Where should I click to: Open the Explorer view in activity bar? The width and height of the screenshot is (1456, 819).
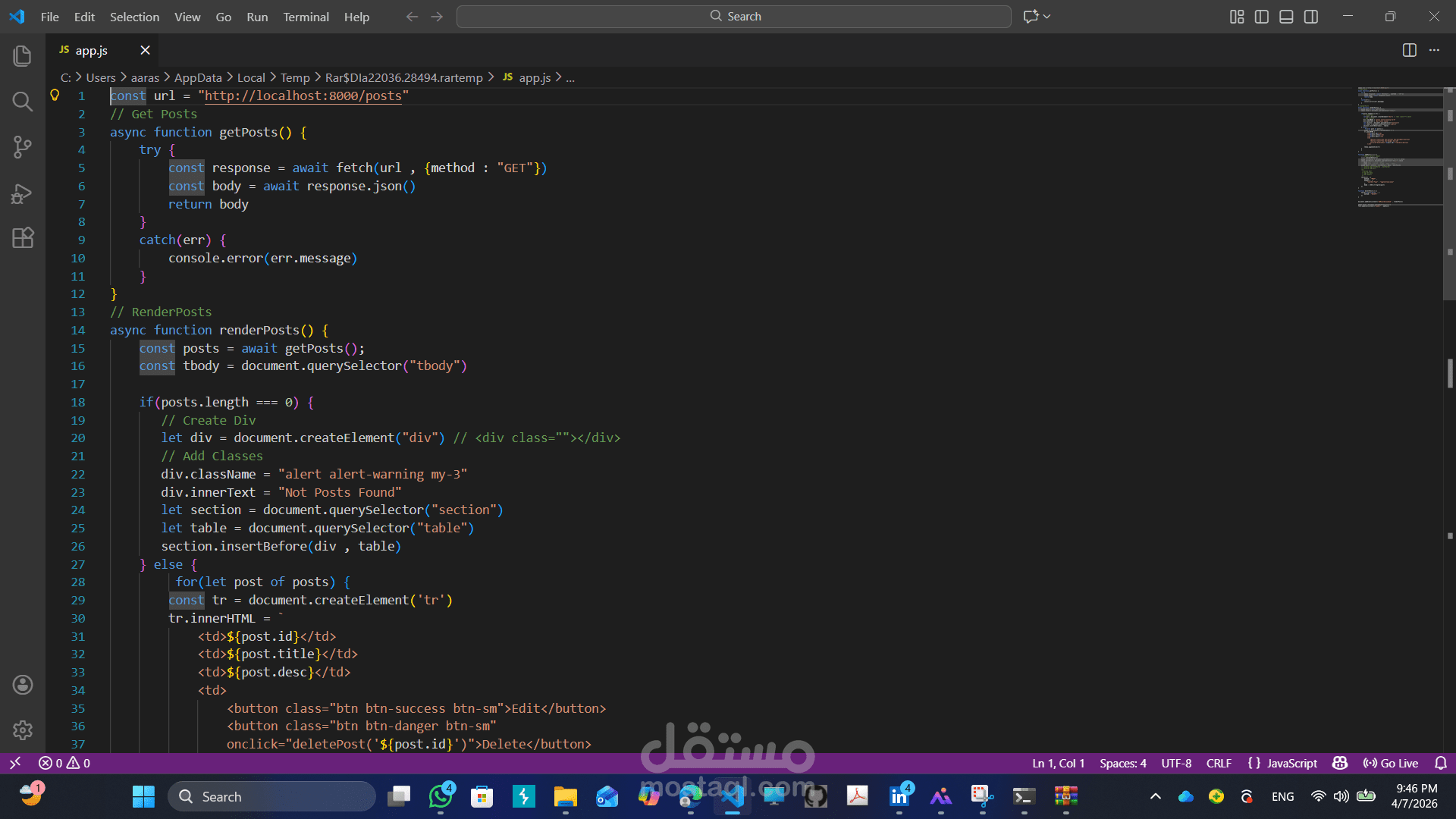click(x=23, y=55)
